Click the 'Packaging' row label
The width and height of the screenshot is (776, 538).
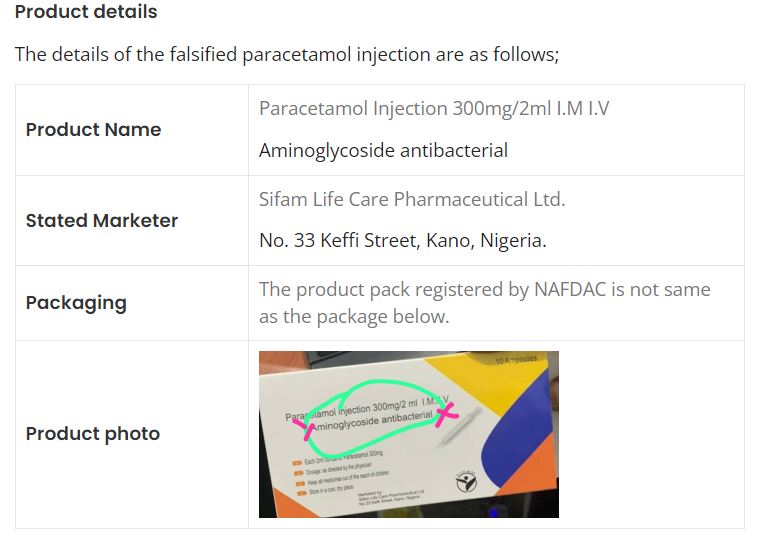pos(76,303)
